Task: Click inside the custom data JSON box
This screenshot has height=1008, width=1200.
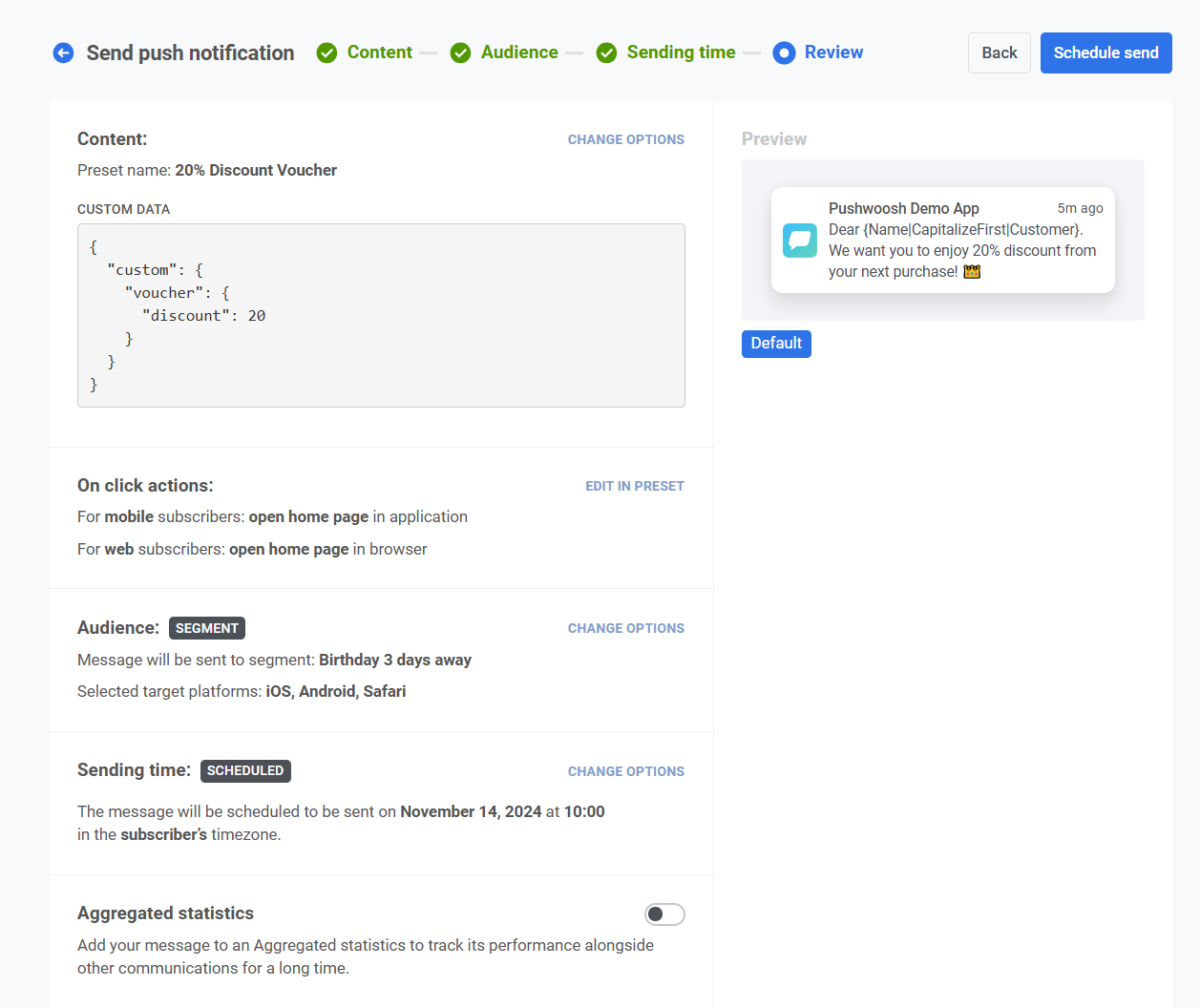Action: pyautogui.click(x=381, y=315)
